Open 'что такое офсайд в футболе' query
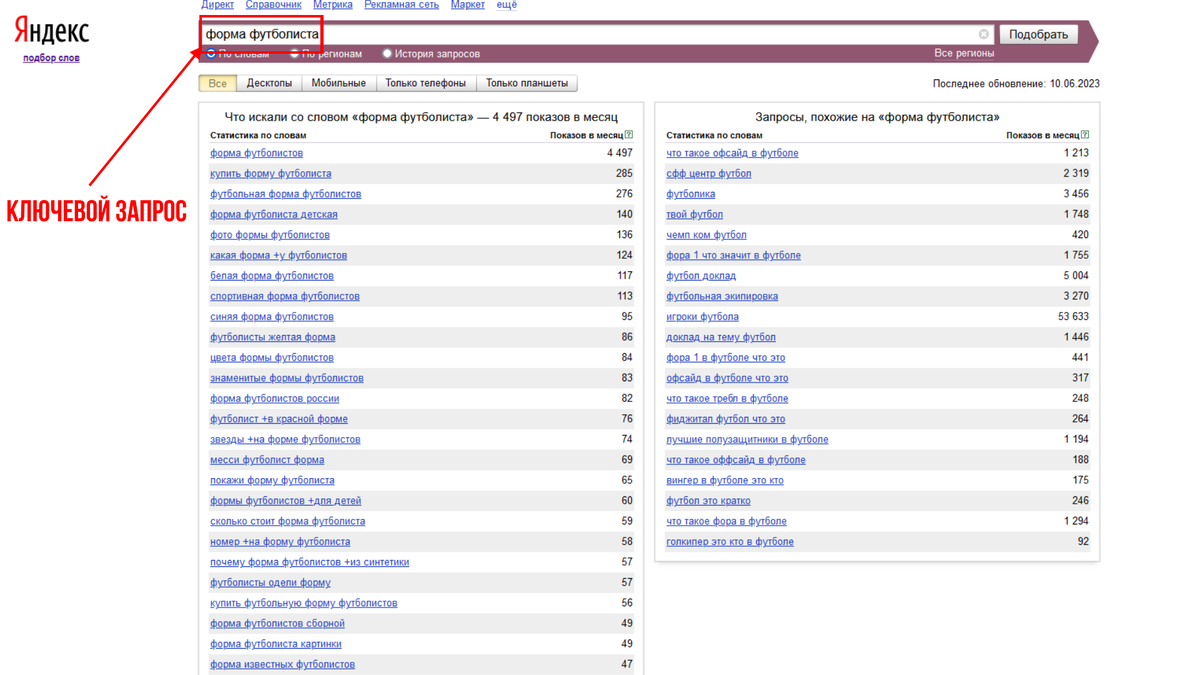The height and width of the screenshot is (675, 1200). coord(732,153)
